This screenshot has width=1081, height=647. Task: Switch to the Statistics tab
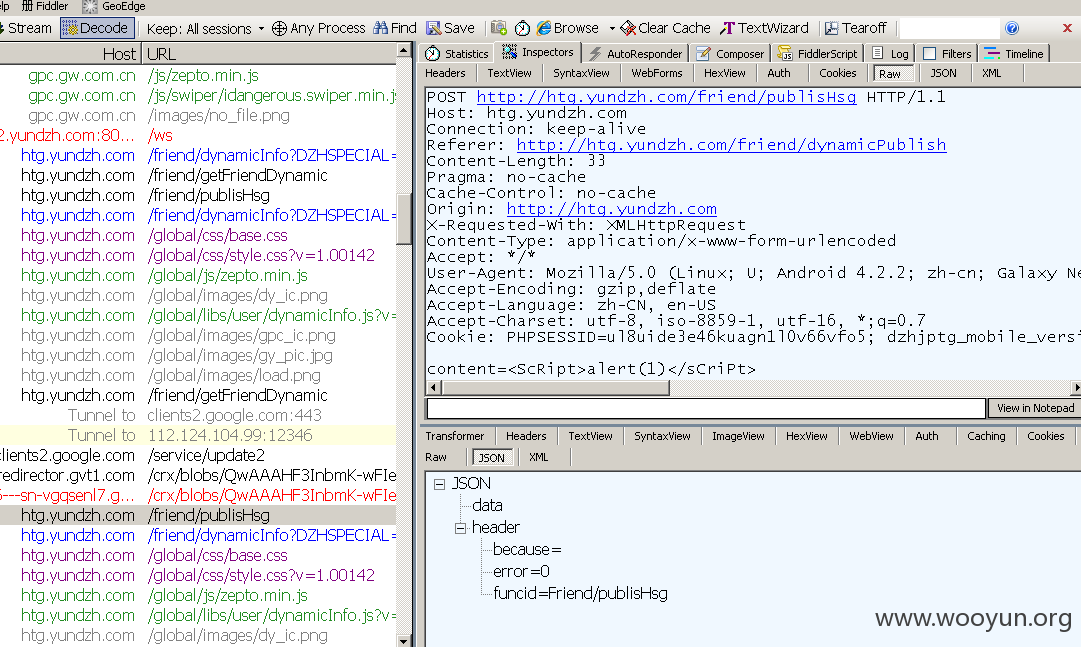[x=456, y=54]
